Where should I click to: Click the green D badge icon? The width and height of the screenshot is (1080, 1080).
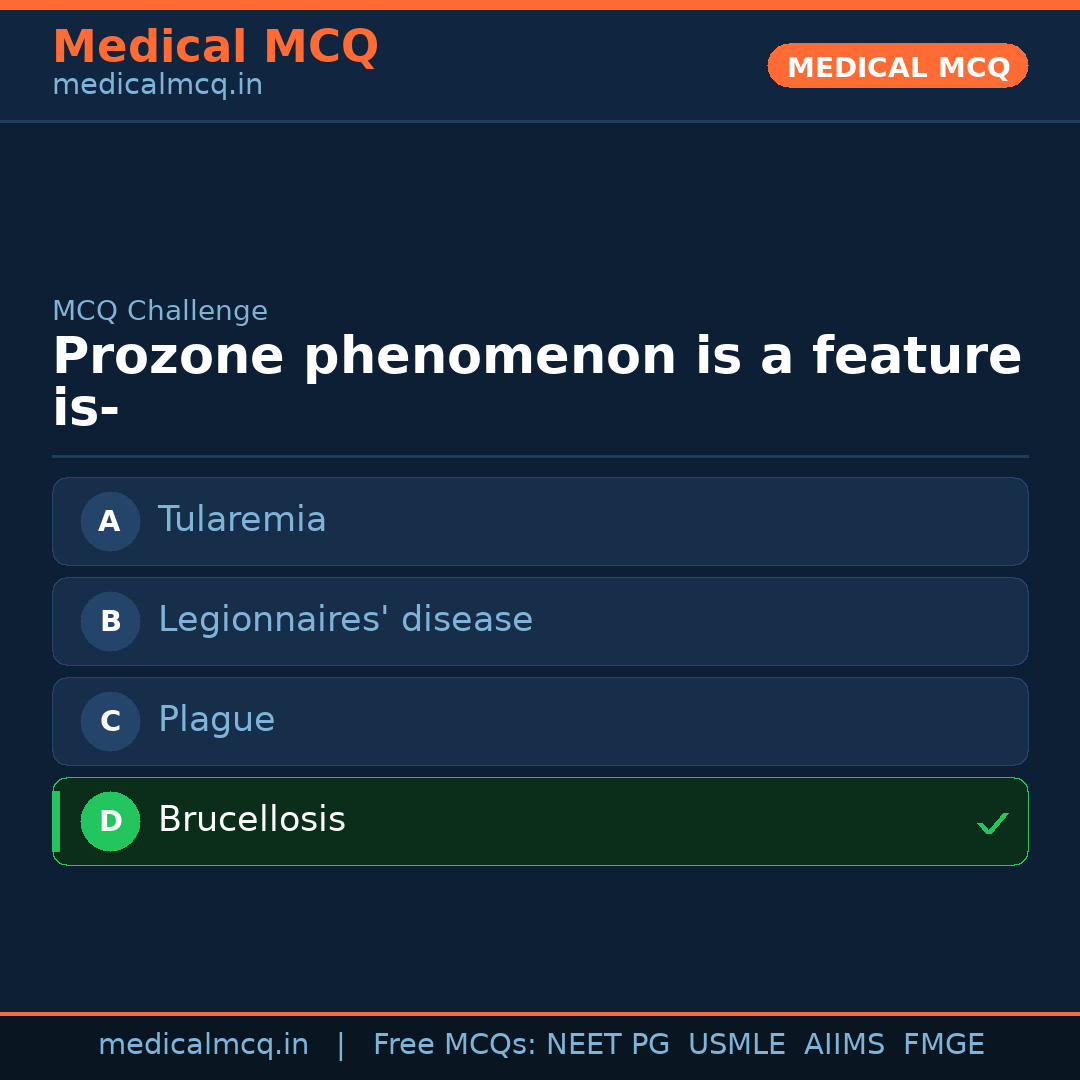click(110, 821)
